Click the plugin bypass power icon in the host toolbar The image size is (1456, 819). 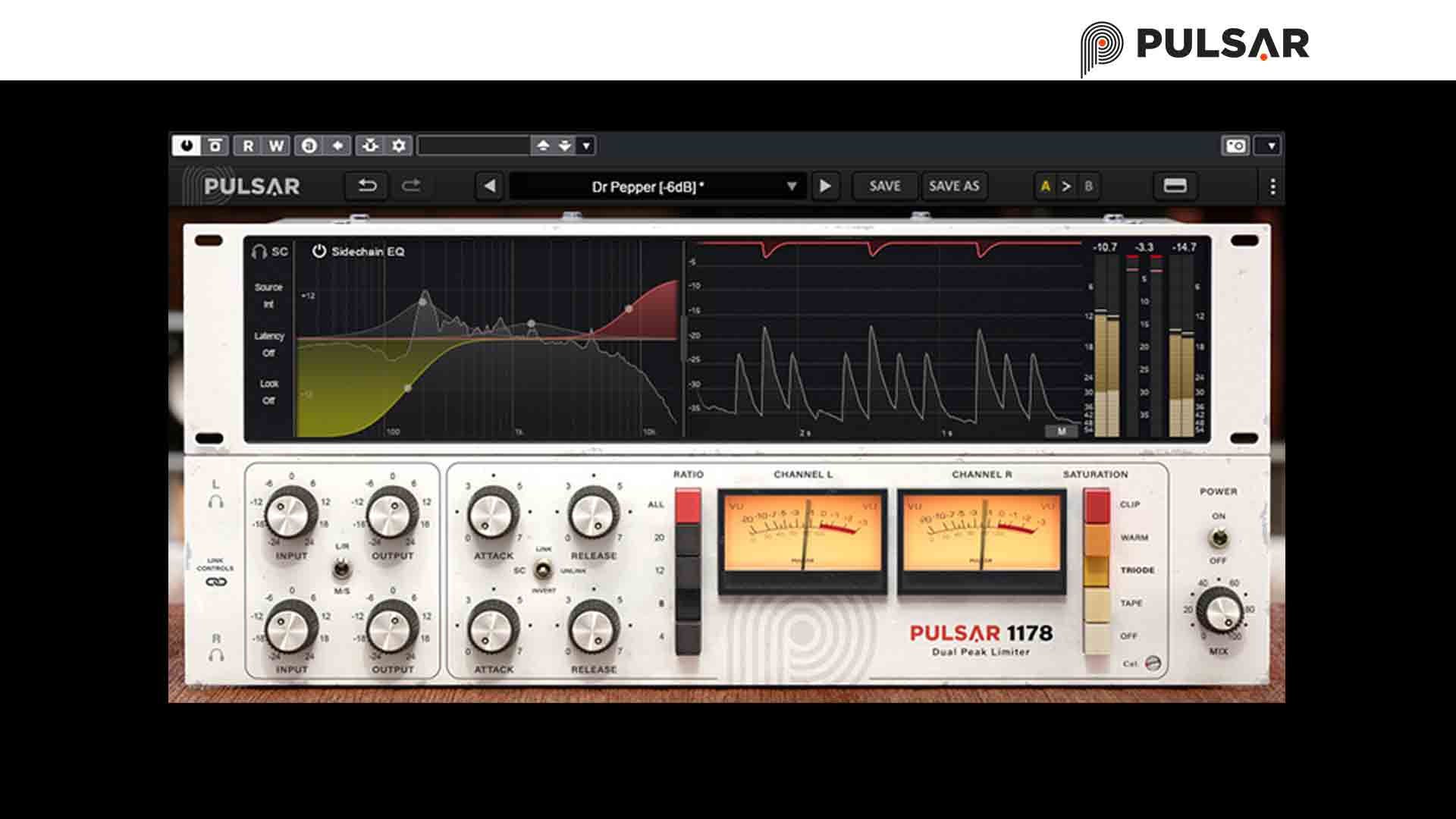pyautogui.click(x=187, y=145)
